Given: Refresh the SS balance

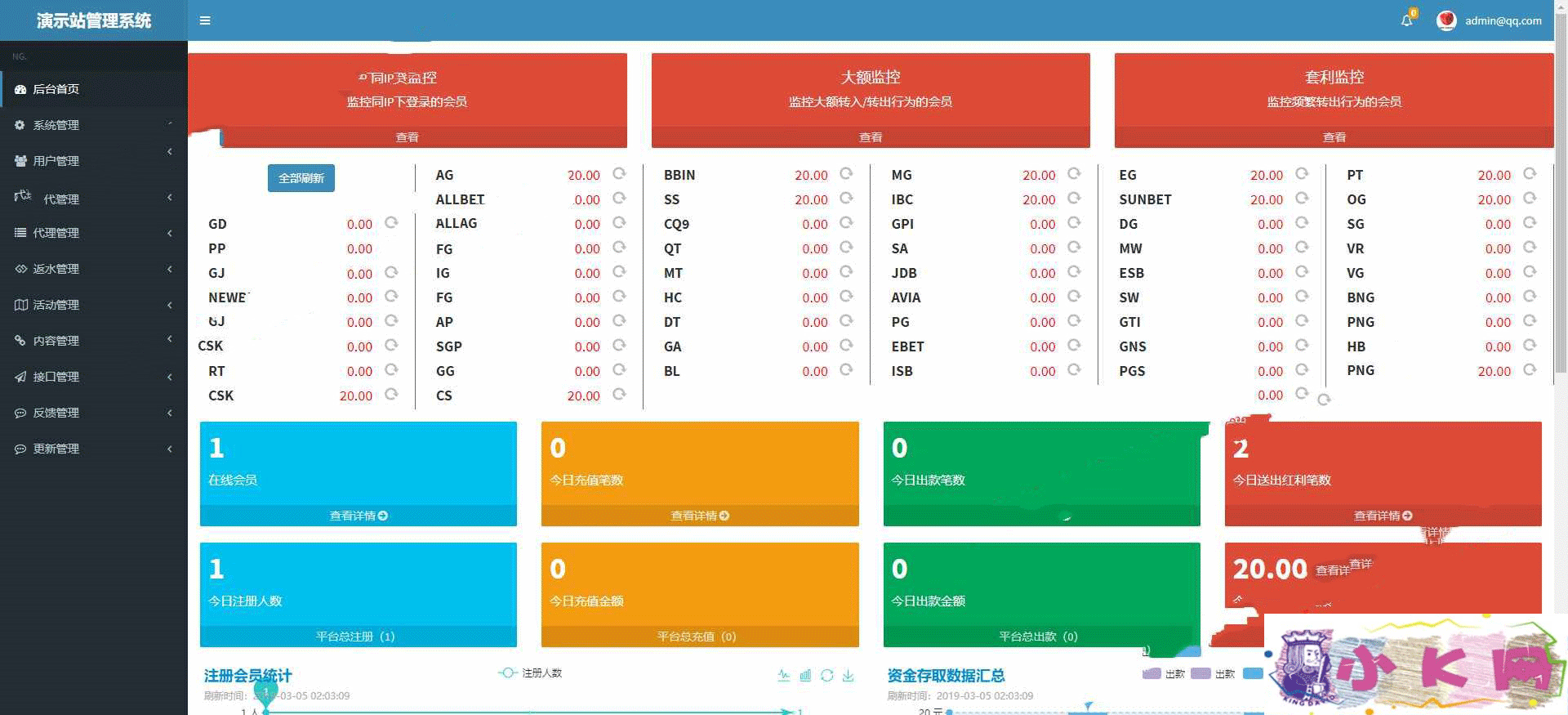Looking at the screenshot, I should (846, 199).
